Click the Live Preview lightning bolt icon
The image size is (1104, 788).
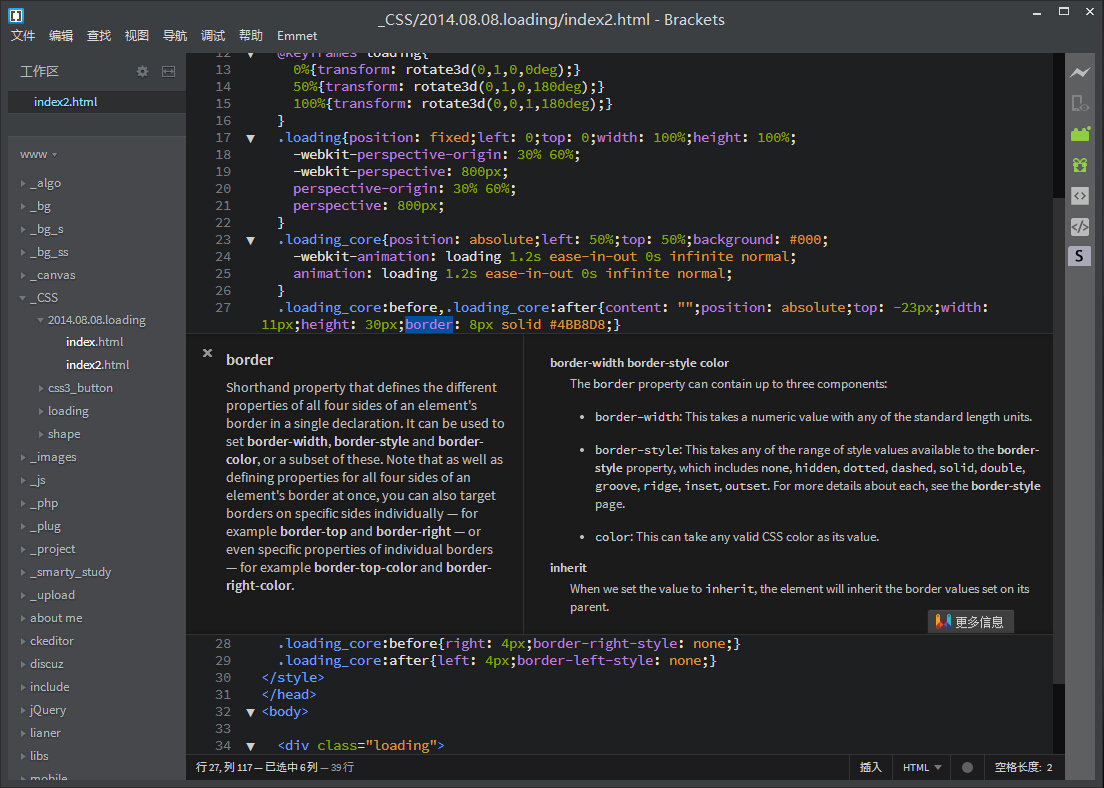pos(1079,72)
